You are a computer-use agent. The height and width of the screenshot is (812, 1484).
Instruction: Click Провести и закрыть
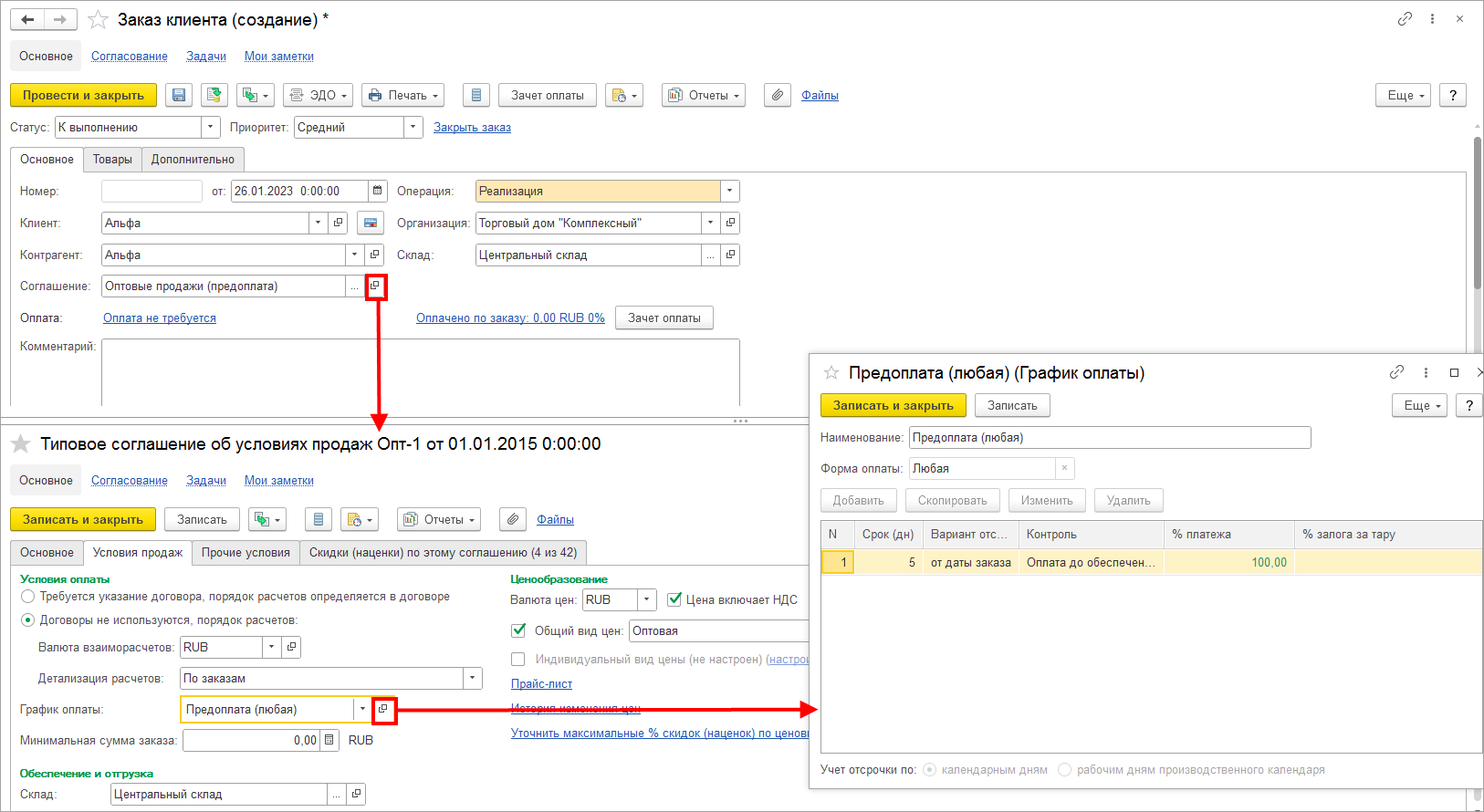tap(83, 95)
